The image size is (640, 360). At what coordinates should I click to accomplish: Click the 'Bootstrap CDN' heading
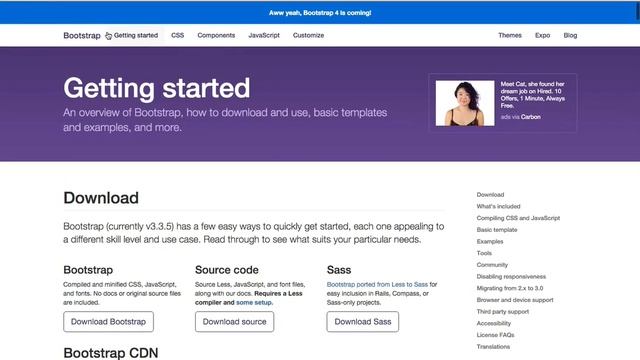point(111,353)
